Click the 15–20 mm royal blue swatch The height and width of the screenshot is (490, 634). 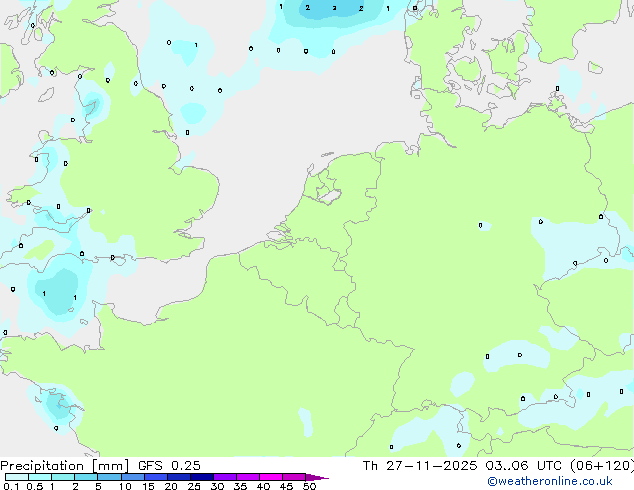(x=156, y=477)
